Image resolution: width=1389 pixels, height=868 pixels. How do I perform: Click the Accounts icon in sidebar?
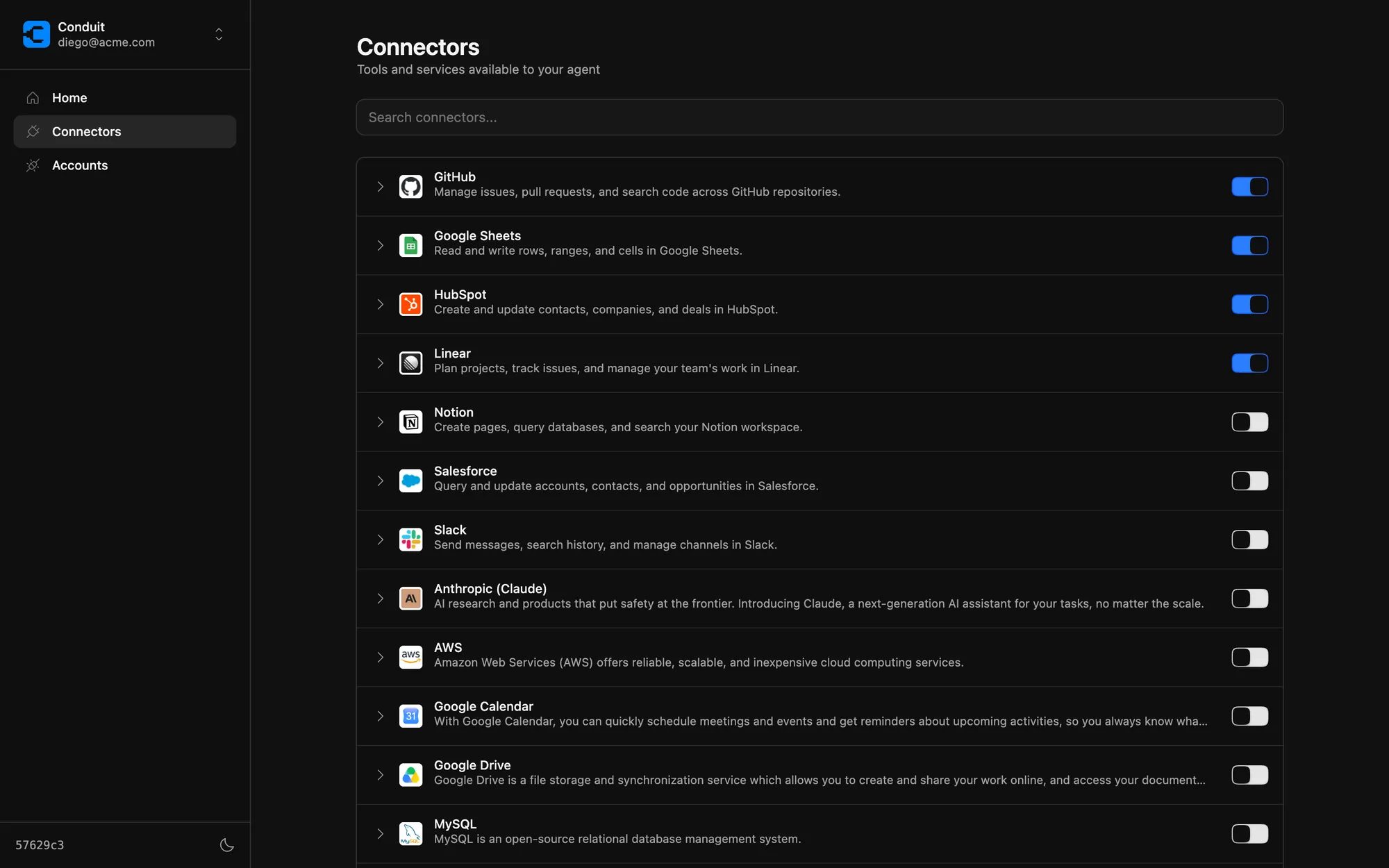[33, 165]
